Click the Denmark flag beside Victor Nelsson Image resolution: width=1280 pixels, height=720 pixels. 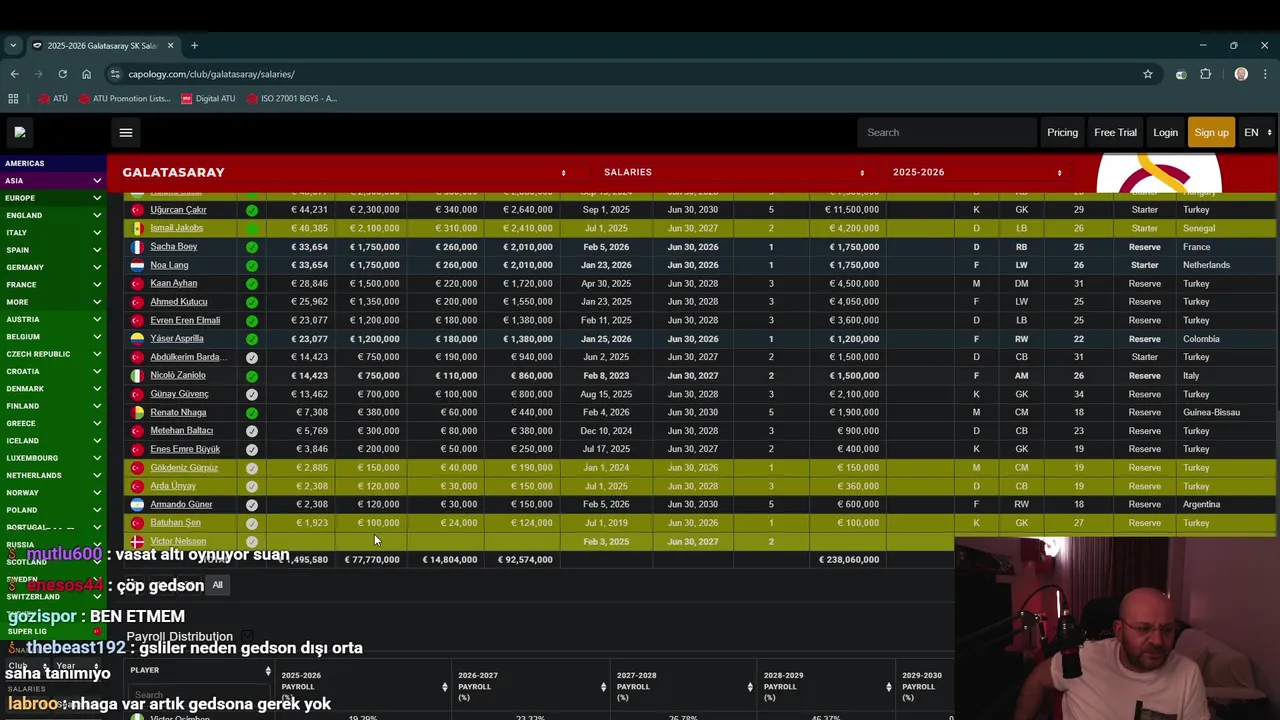(137, 541)
